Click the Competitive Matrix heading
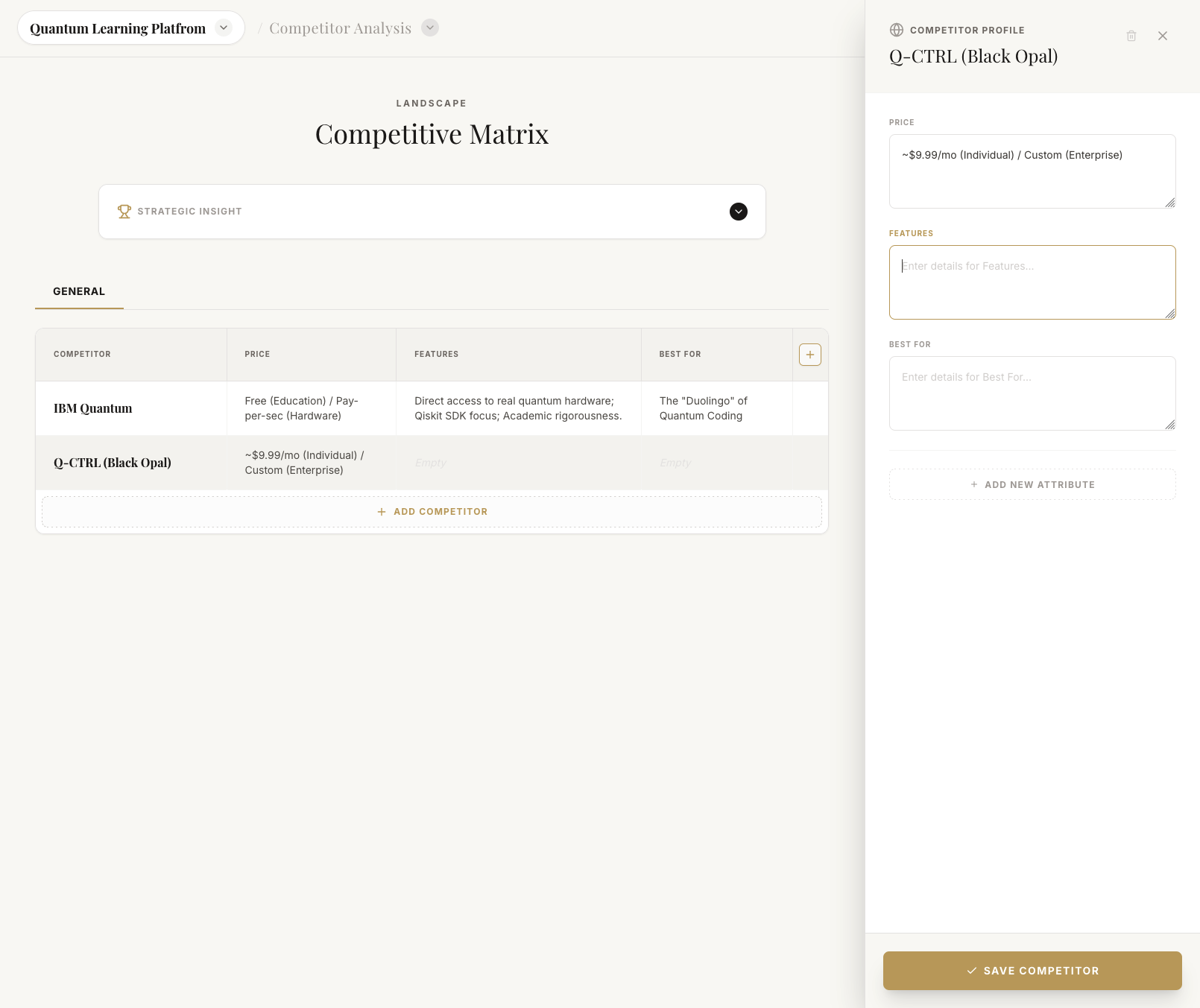The width and height of the screenshot is (1200, 1008). click(432, 134)
